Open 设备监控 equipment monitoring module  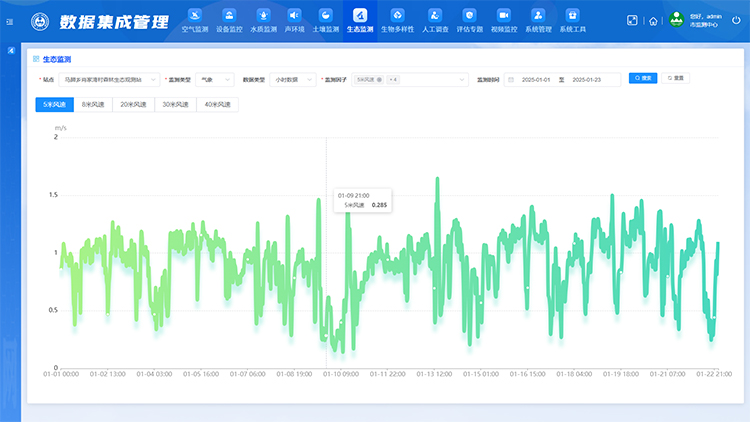click(229, 20)
